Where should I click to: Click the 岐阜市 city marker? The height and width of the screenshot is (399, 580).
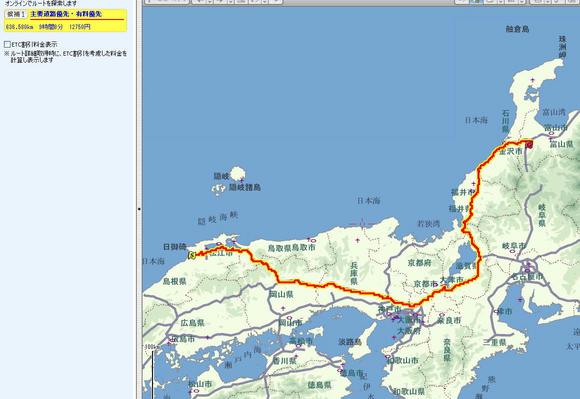512,251
